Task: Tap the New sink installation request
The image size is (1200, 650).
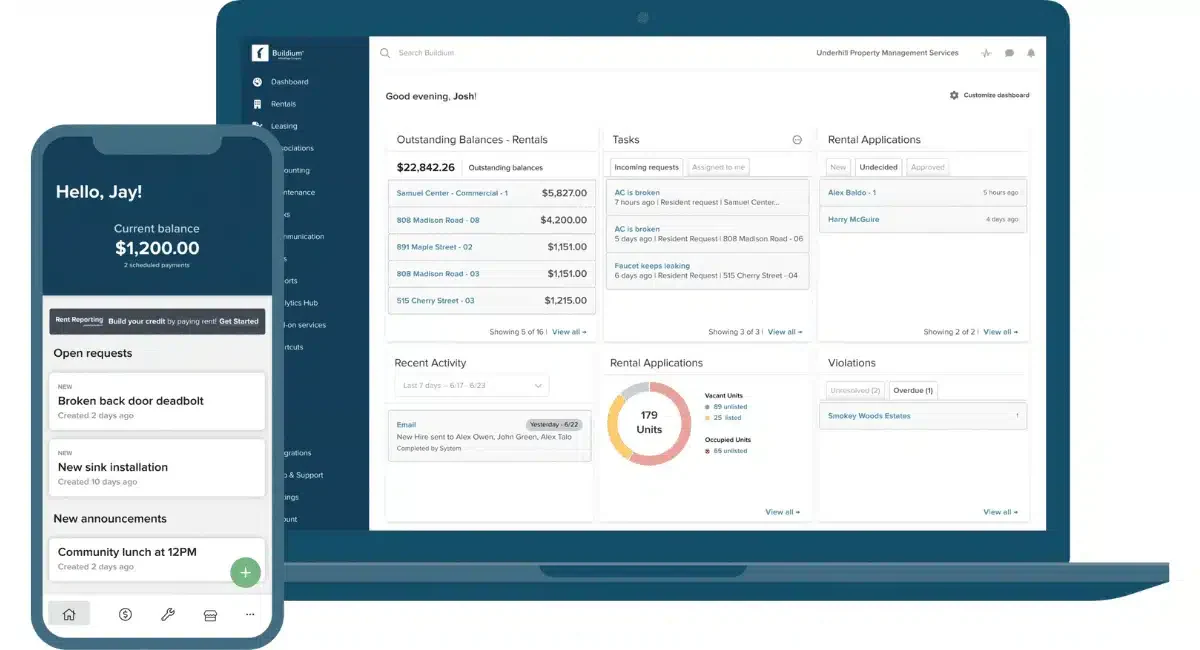Action: click(157, 468)
